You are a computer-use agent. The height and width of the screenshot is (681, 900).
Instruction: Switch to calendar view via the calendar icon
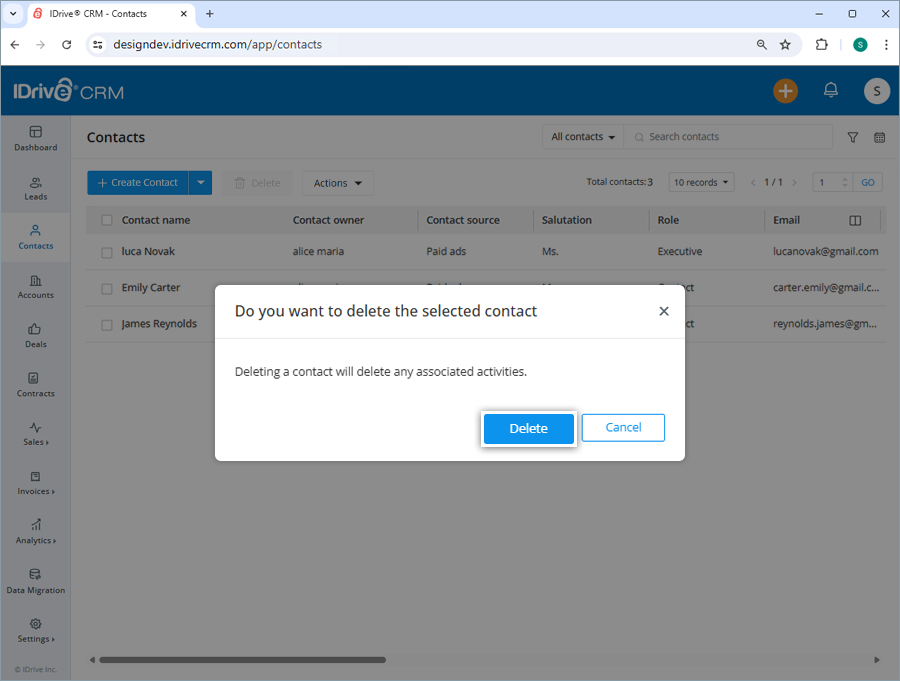point(880,137)
